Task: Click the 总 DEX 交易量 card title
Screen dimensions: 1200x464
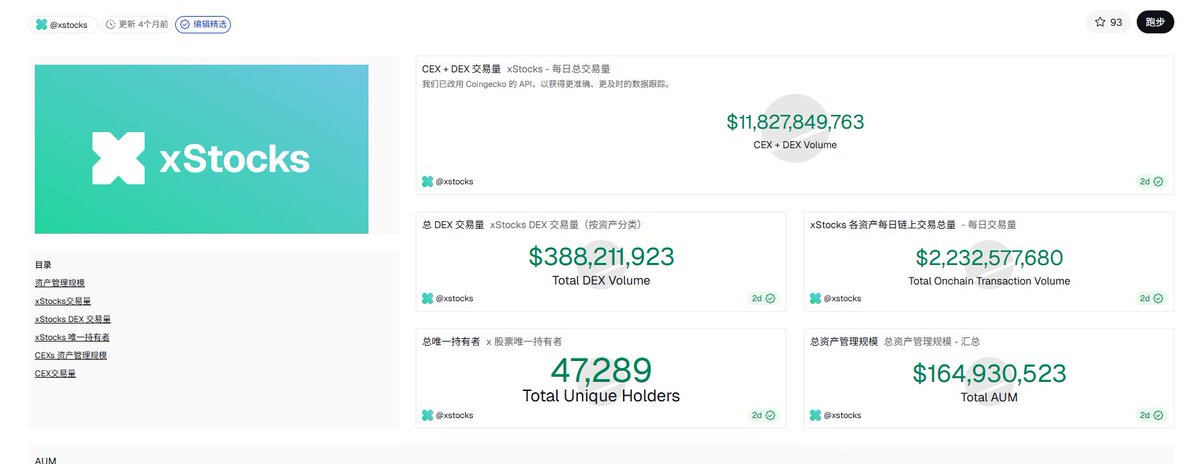Action: [453, 225]
